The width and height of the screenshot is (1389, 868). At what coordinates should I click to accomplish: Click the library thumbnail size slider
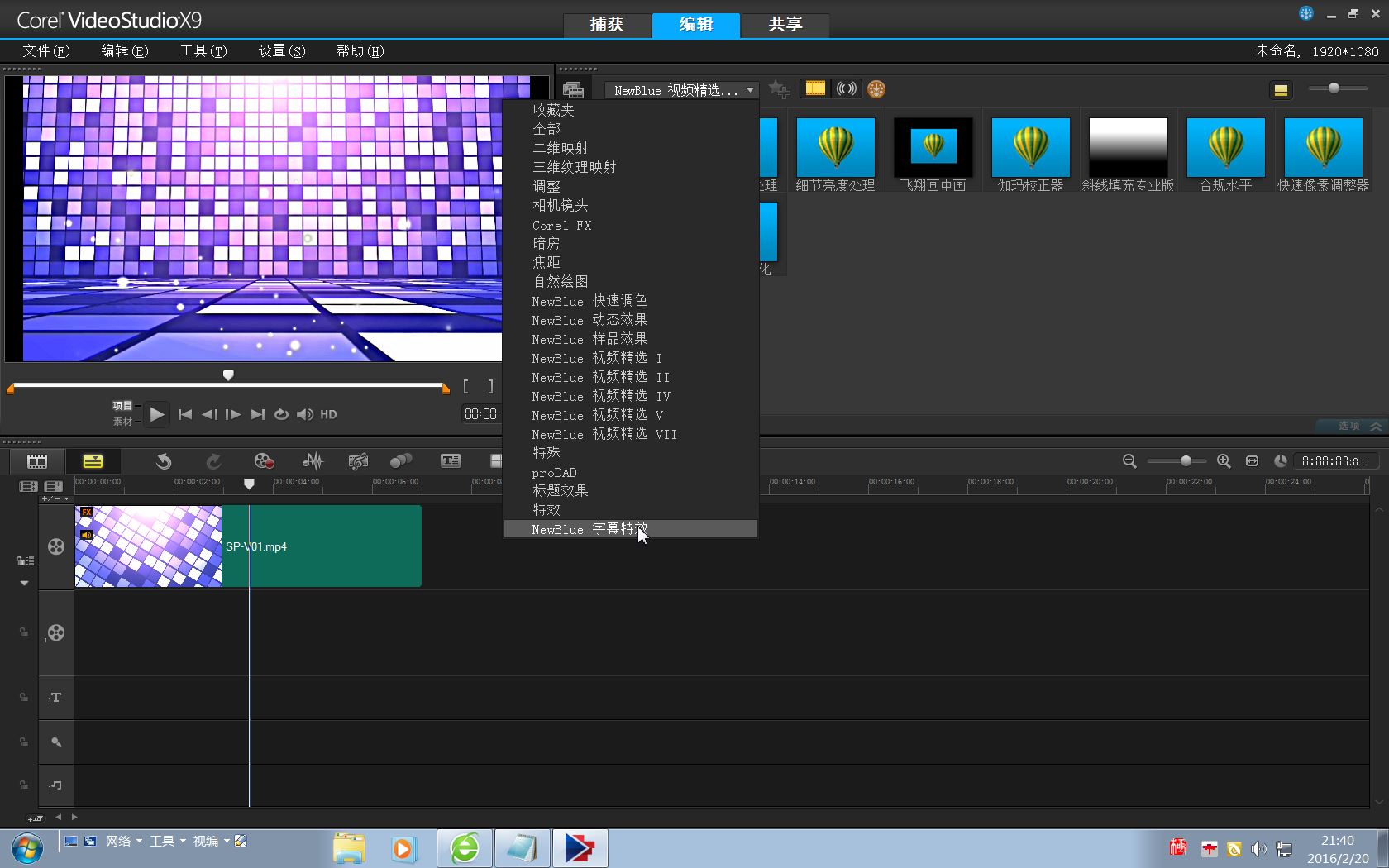pyautogui.click(x=1334, y=88)
